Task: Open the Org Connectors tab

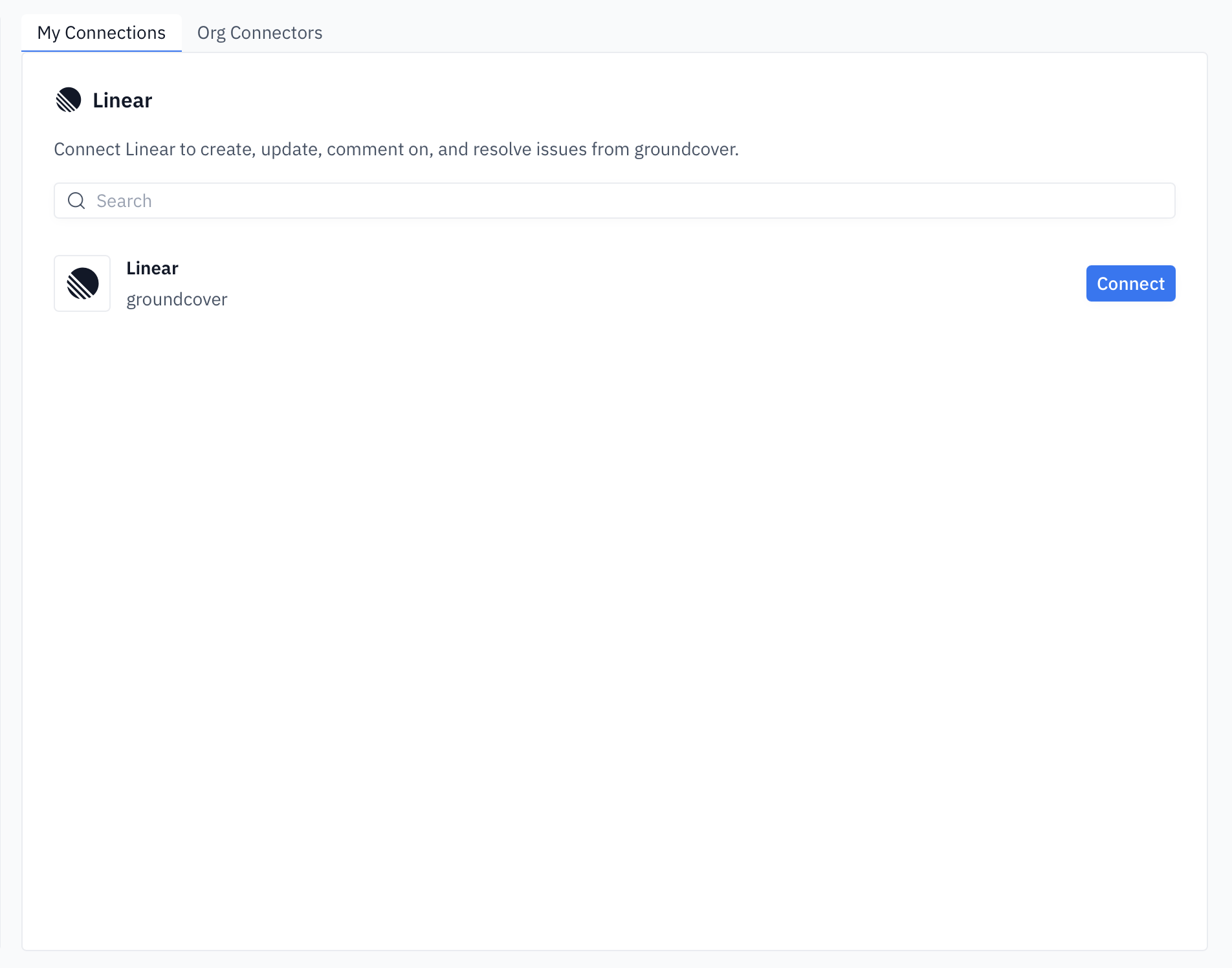Action: 259,33
